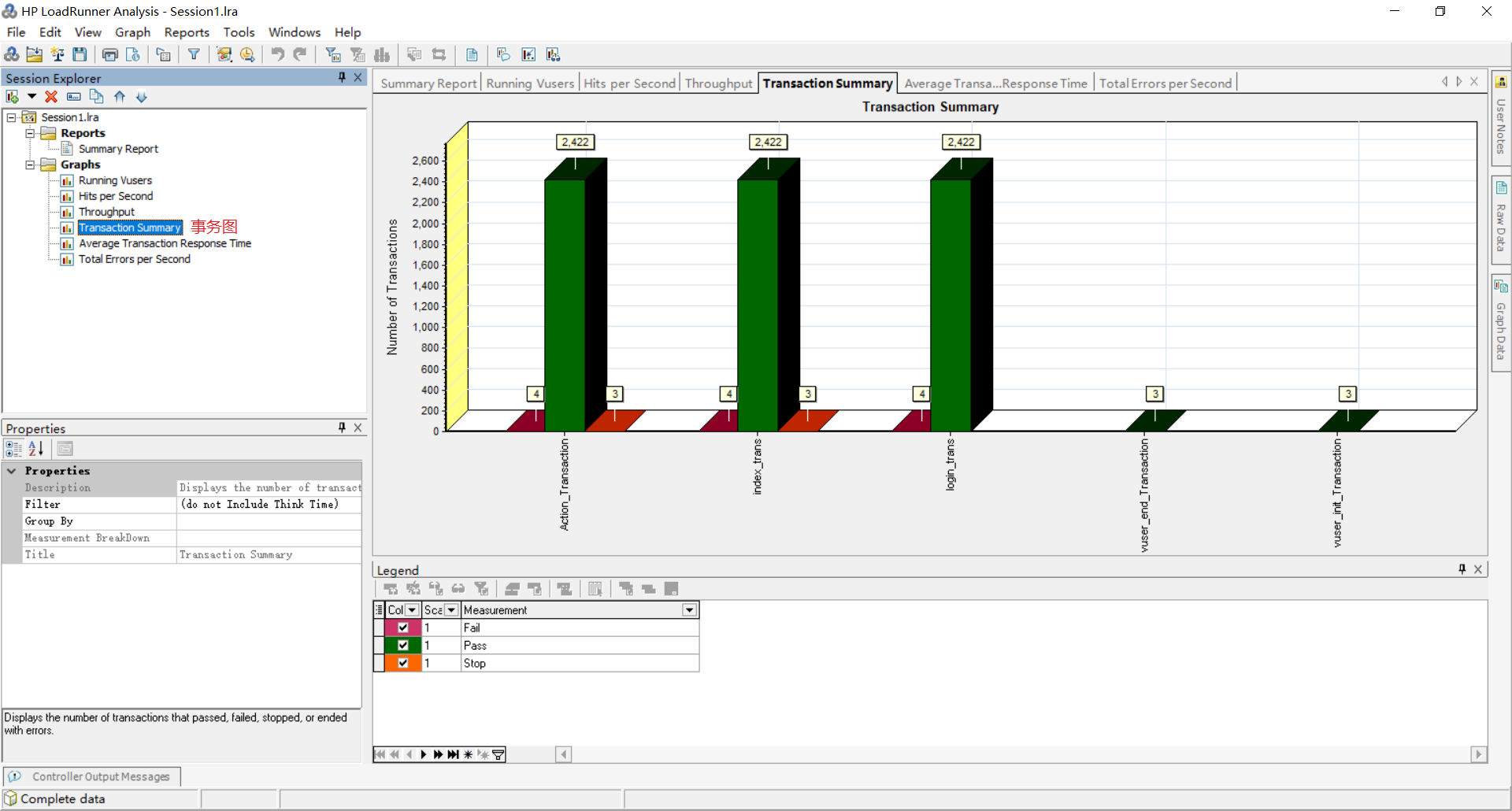Image resolution: width=1512 pixels, height=811 pixels.
Task: Switch to the Hits per Second tab
Action: tap(629, 83)
